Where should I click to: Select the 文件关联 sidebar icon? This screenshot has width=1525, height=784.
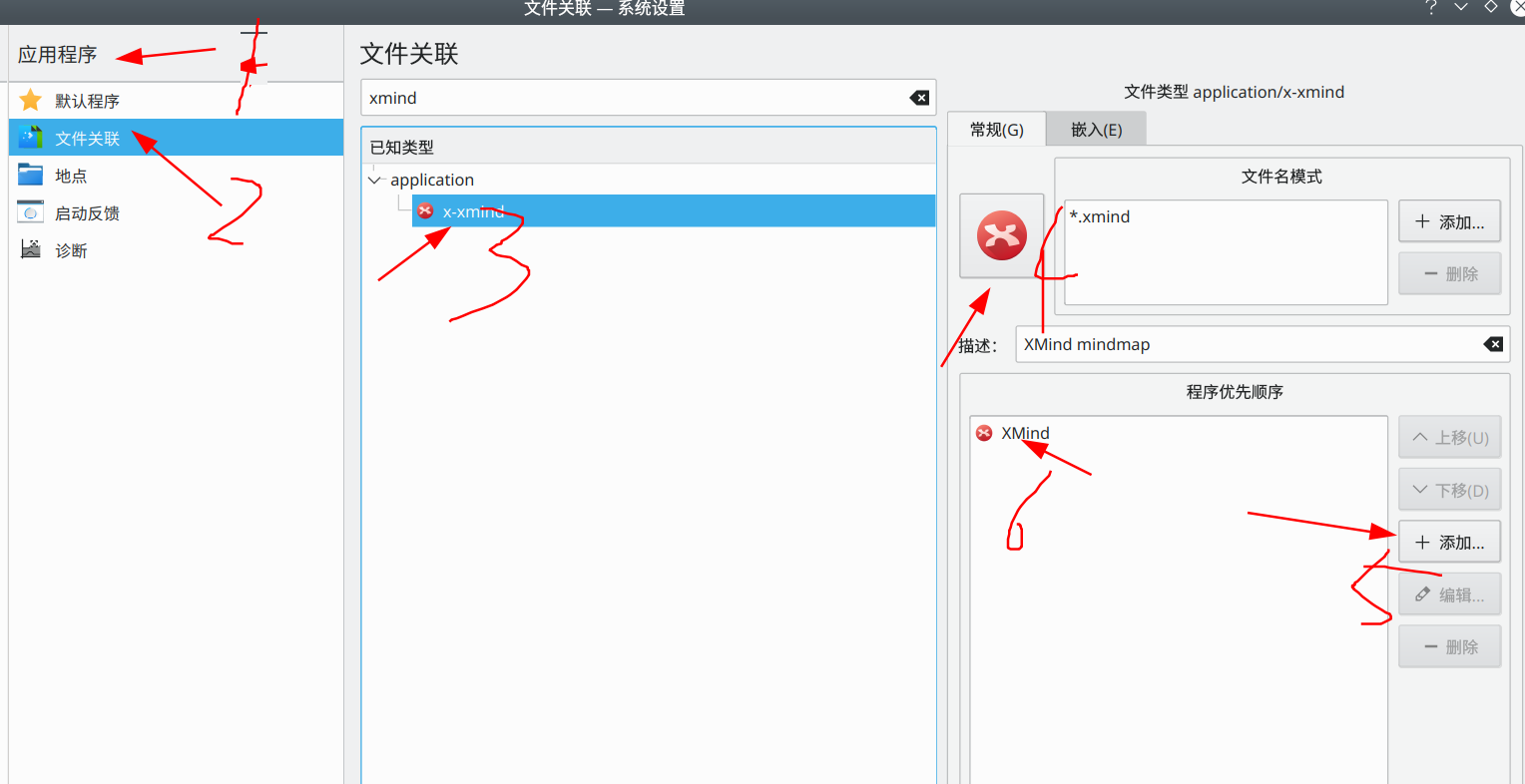[x=31, y=138]
